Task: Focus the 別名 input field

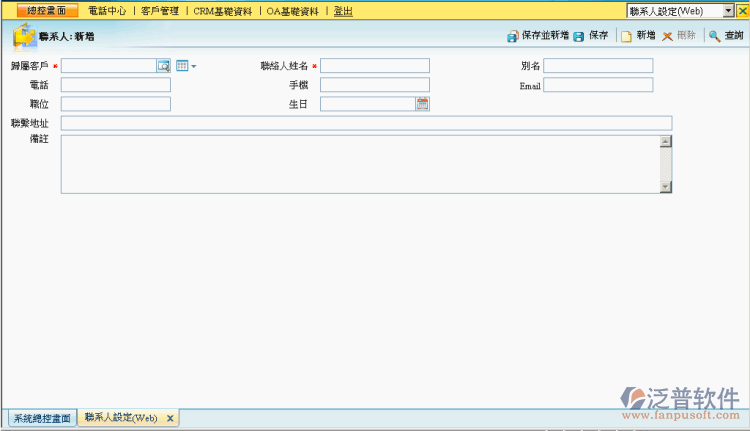Action: point(598,66)
